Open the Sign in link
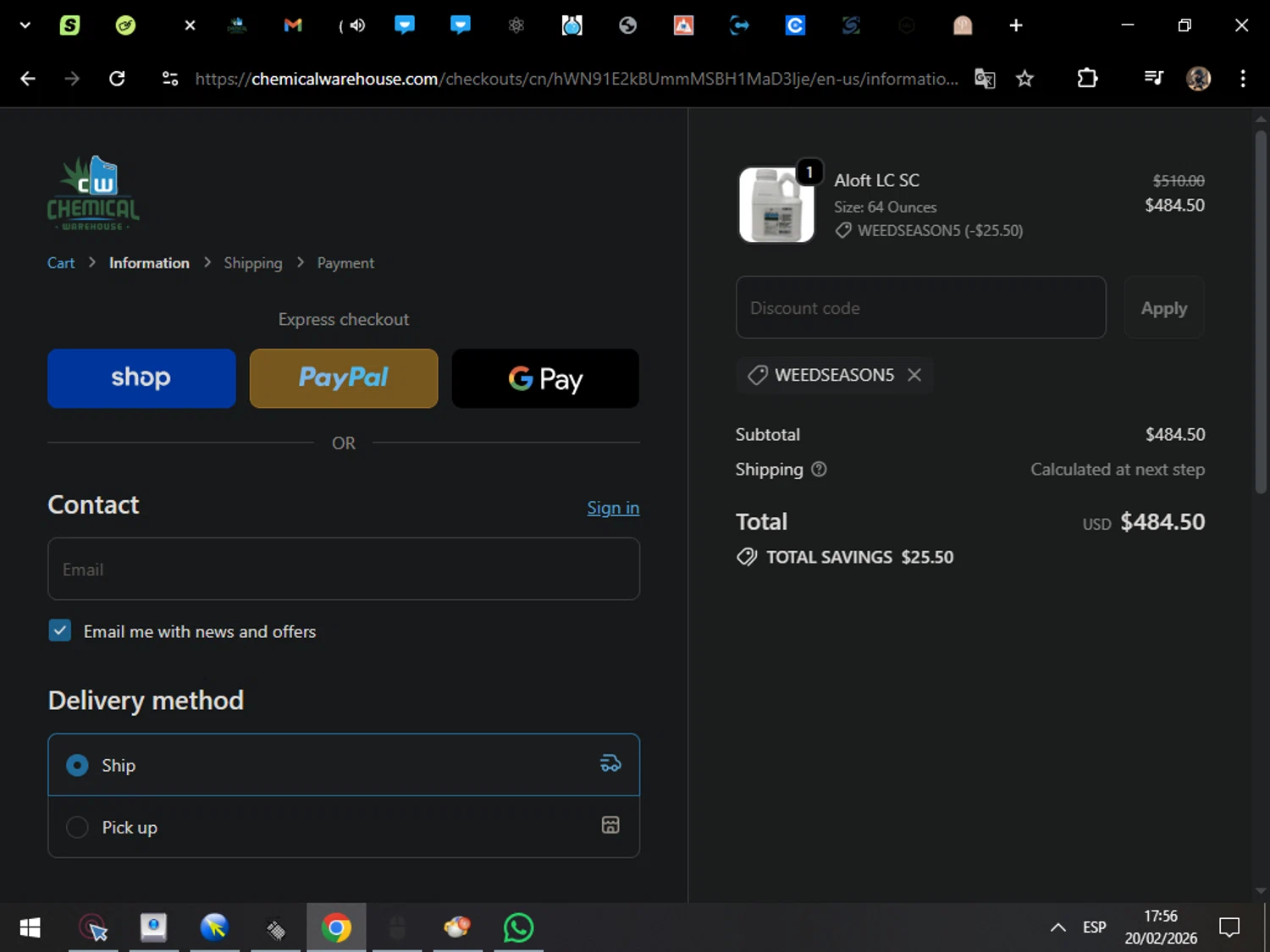Image resolution: width=1270 pixels, height=952 pixels. pos(613,508)
